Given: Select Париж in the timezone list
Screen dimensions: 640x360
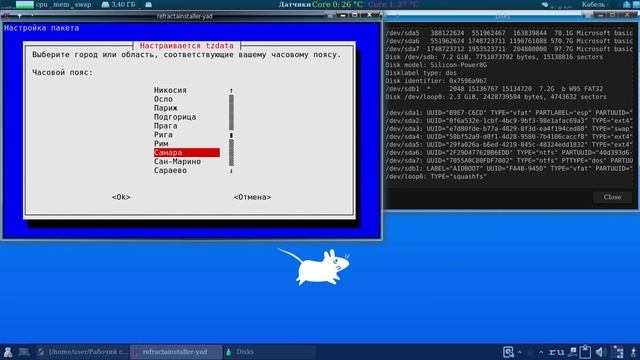Looking at the screenshot, I should click(166, 108).
